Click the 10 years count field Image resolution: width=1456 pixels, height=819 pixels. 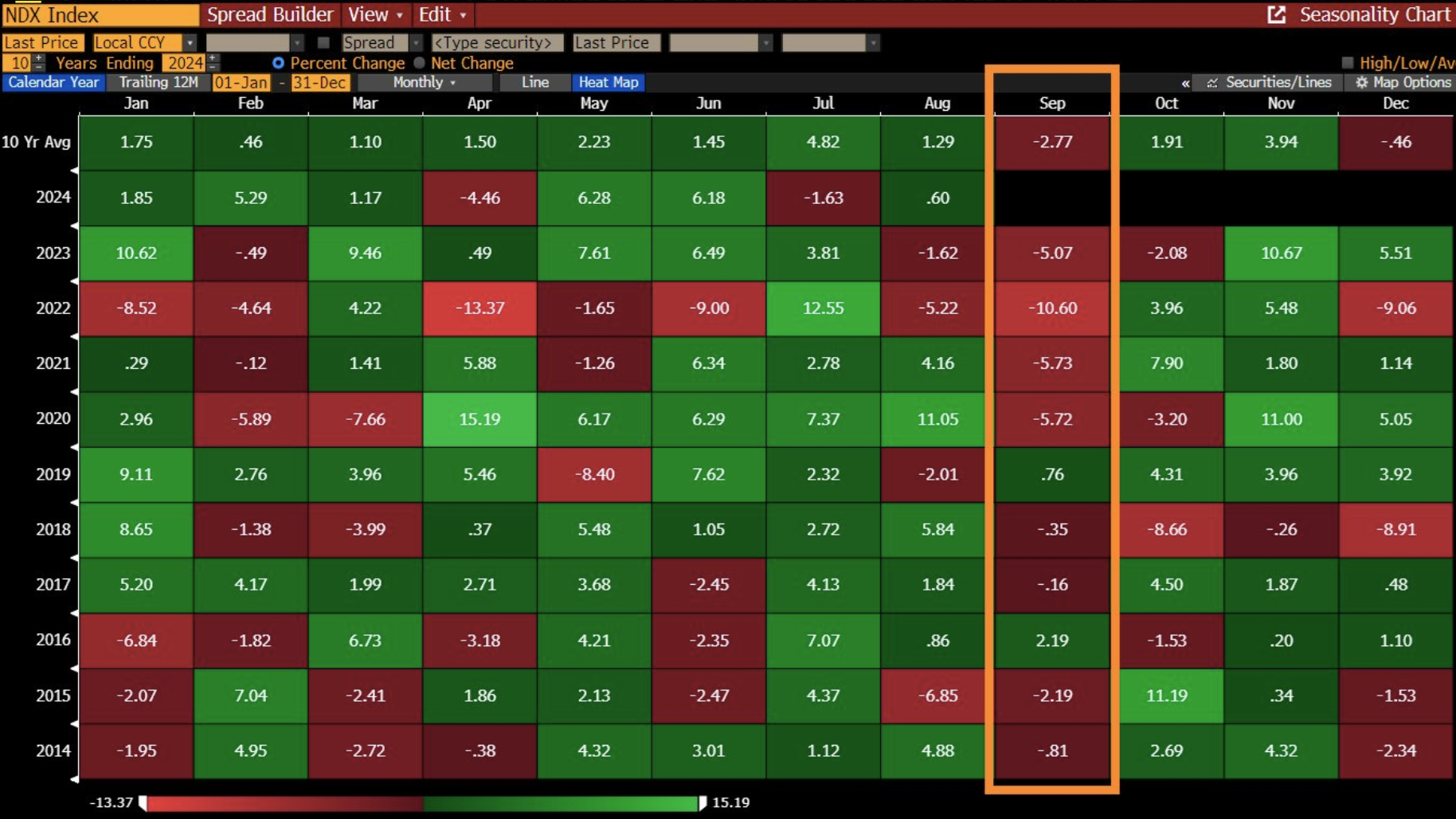(18, 63)
